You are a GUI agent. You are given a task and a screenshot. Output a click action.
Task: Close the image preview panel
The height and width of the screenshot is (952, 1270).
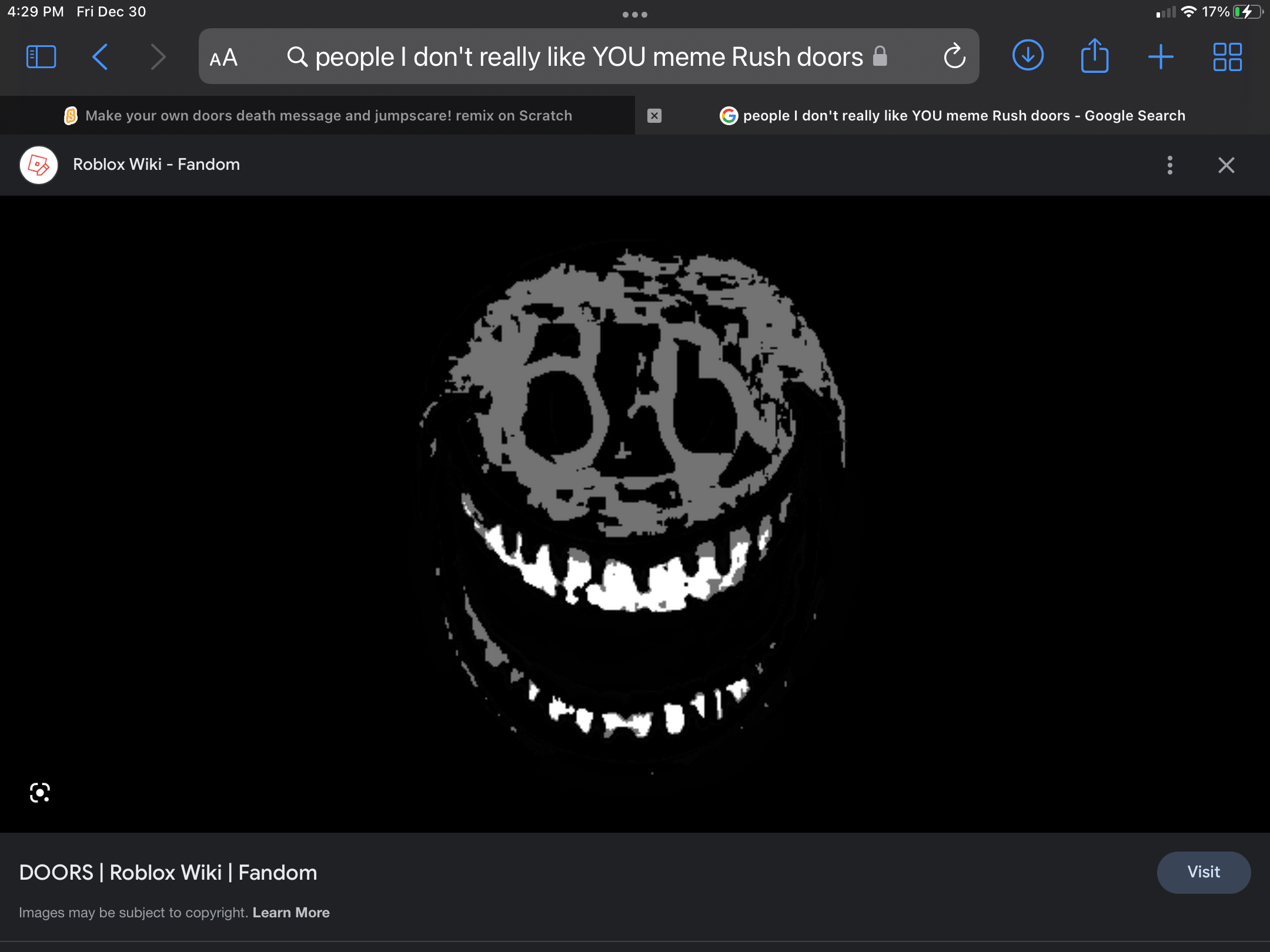[1226, 165]
